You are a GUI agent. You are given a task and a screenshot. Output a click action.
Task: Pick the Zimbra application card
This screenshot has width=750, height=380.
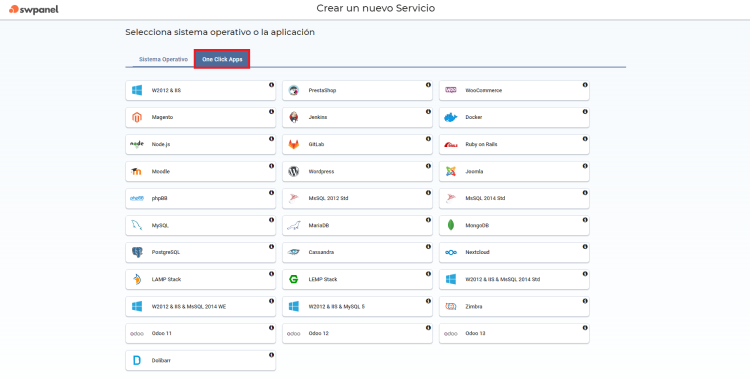tap(514, 306)
